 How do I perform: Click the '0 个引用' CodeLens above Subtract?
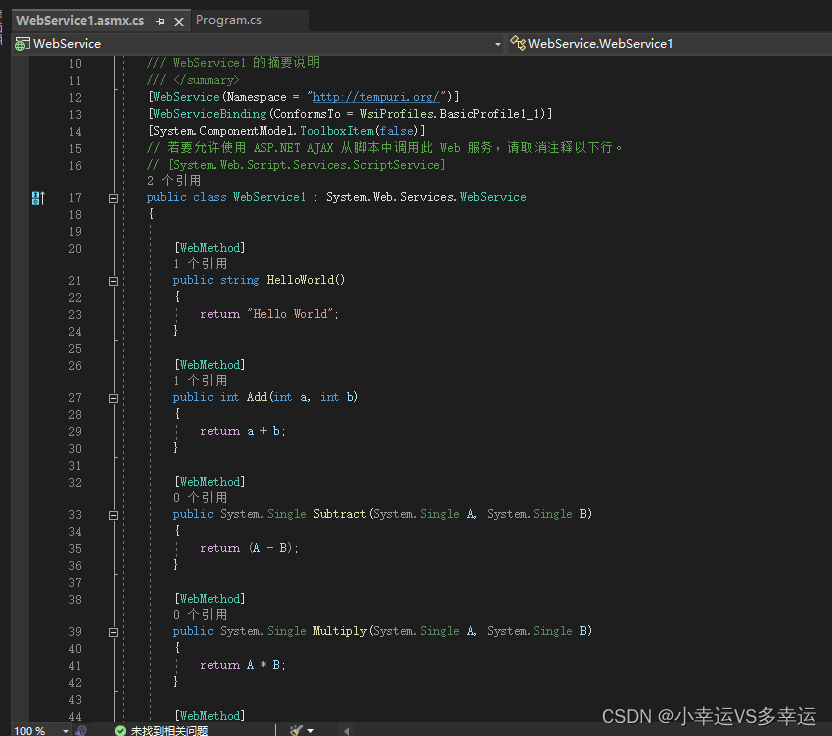click(x=200, y=498)
